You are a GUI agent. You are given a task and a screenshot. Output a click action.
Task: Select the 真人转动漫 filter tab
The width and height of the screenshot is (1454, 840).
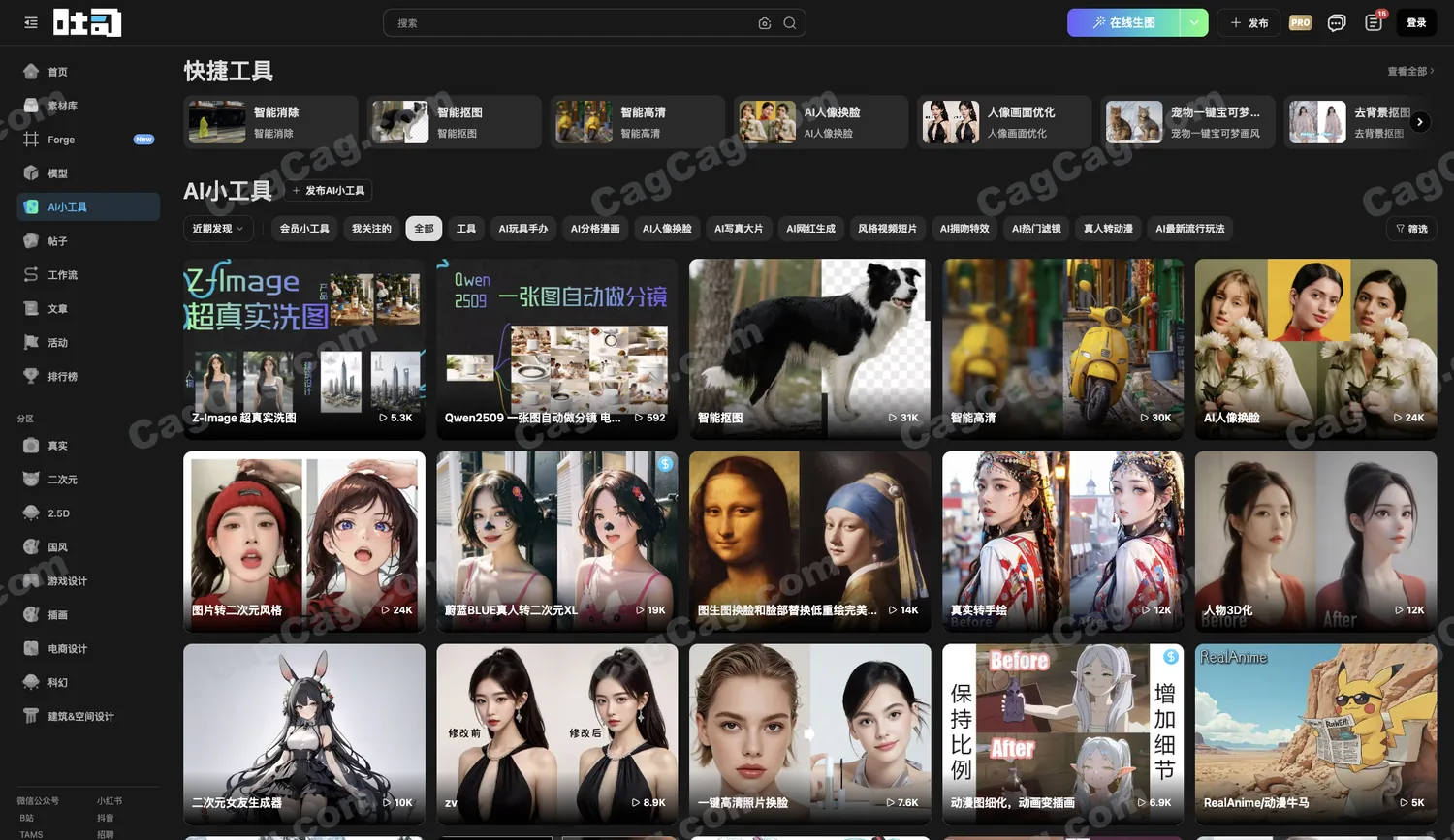1108,229
